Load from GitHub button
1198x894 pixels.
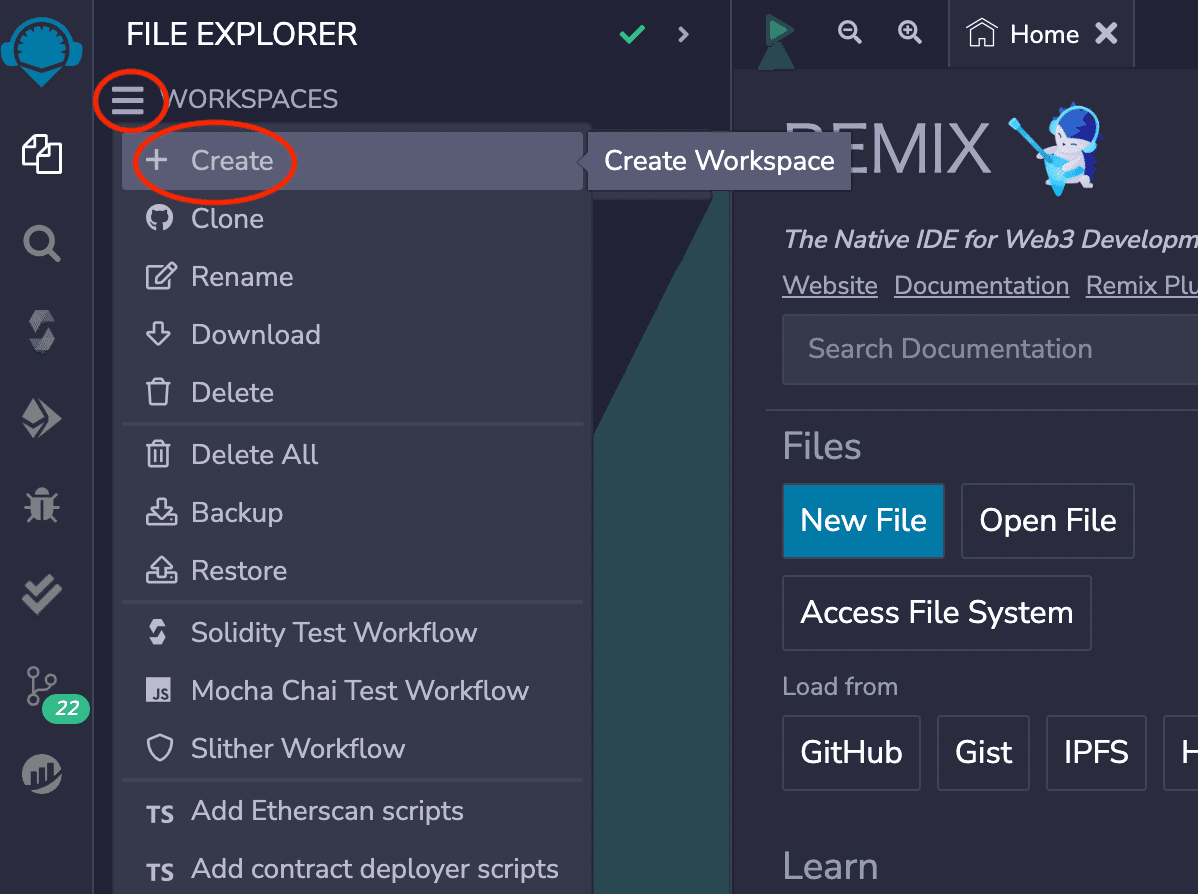coord(851,753)
